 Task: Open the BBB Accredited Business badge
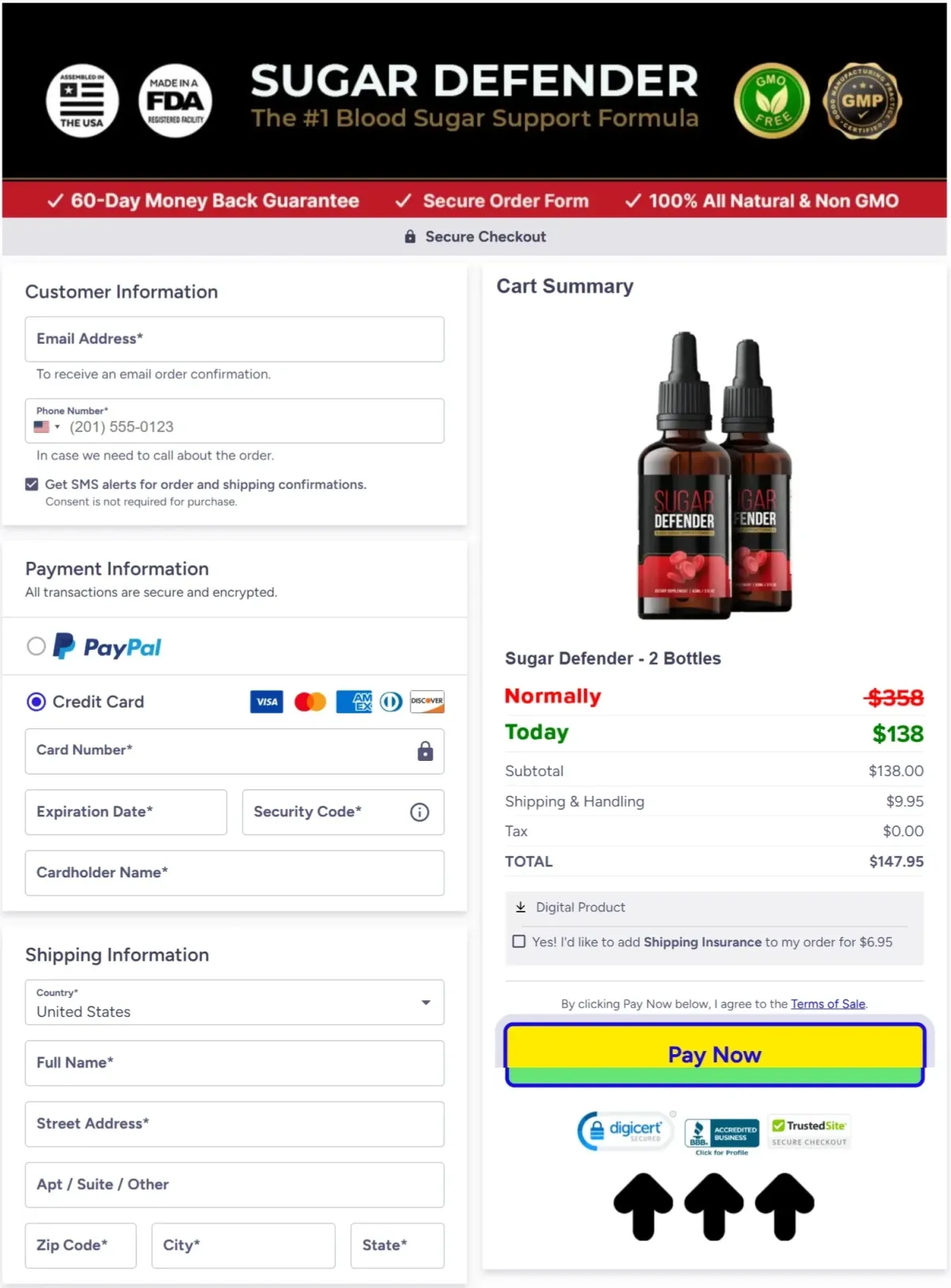coord(722,1137)
